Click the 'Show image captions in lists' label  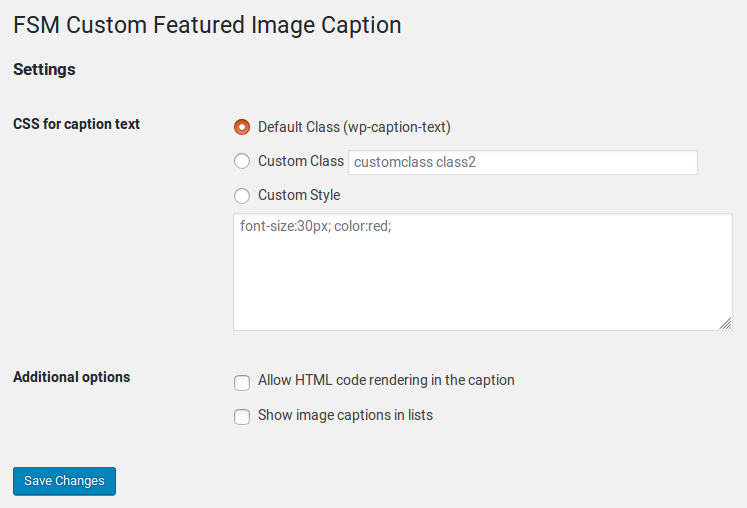[345, 414]
